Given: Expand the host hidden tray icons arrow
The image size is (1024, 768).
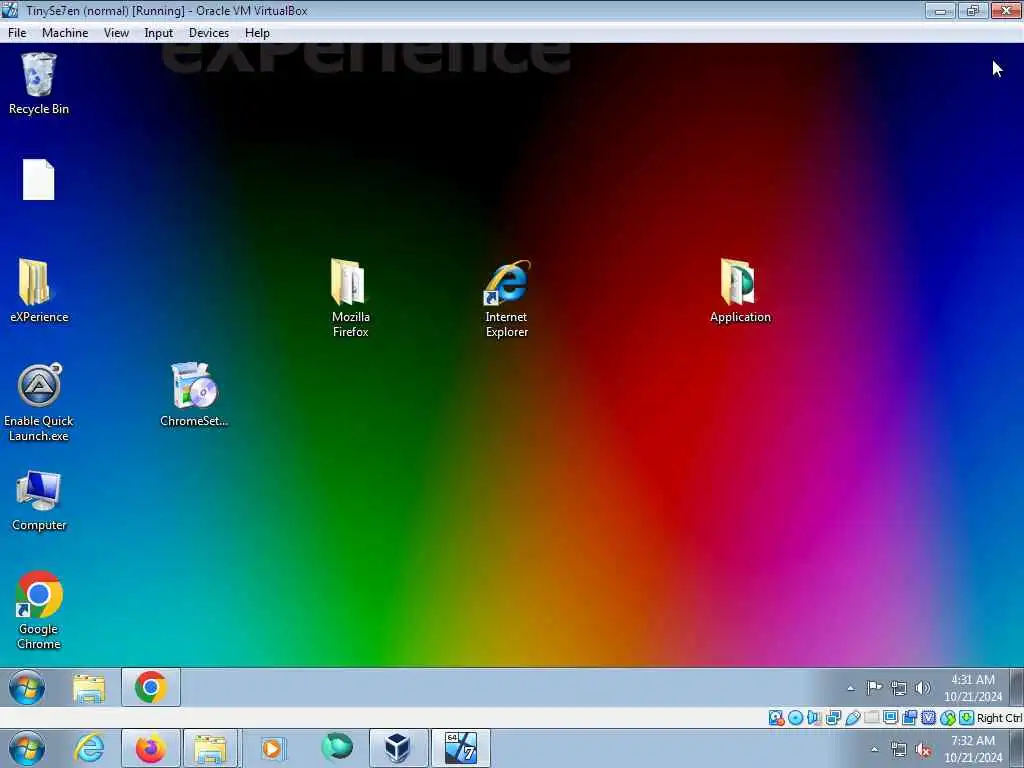Looking at the screenshot, I should 874,749.
